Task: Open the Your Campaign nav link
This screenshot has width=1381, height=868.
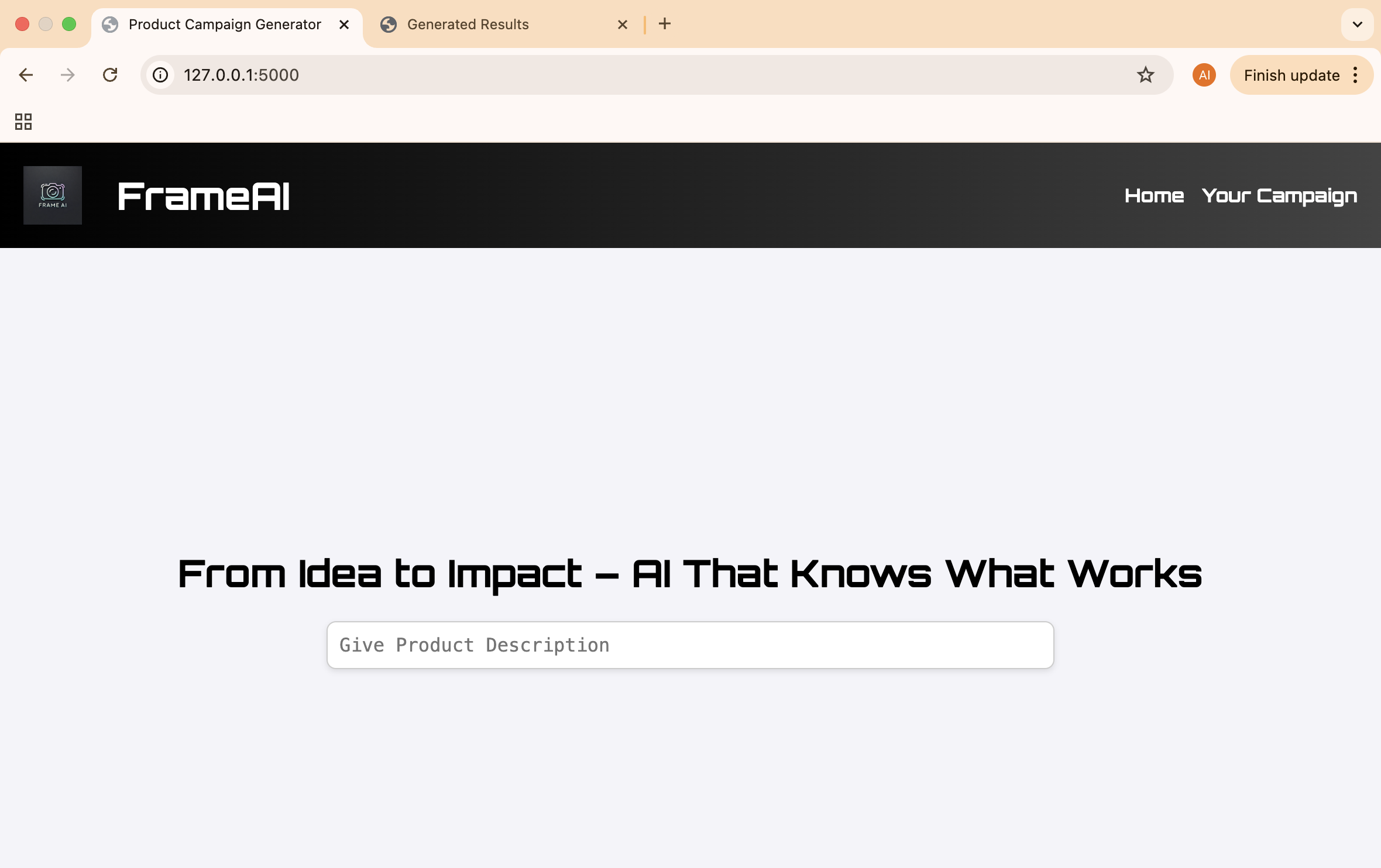Action: 1279,195
